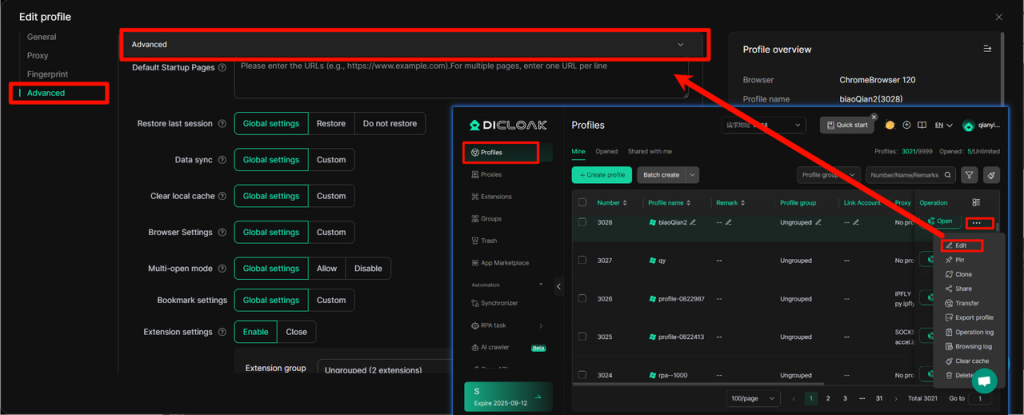Click the Number/Name/Remarks search field
1024x415 pixels.
(x=911, y=175)
